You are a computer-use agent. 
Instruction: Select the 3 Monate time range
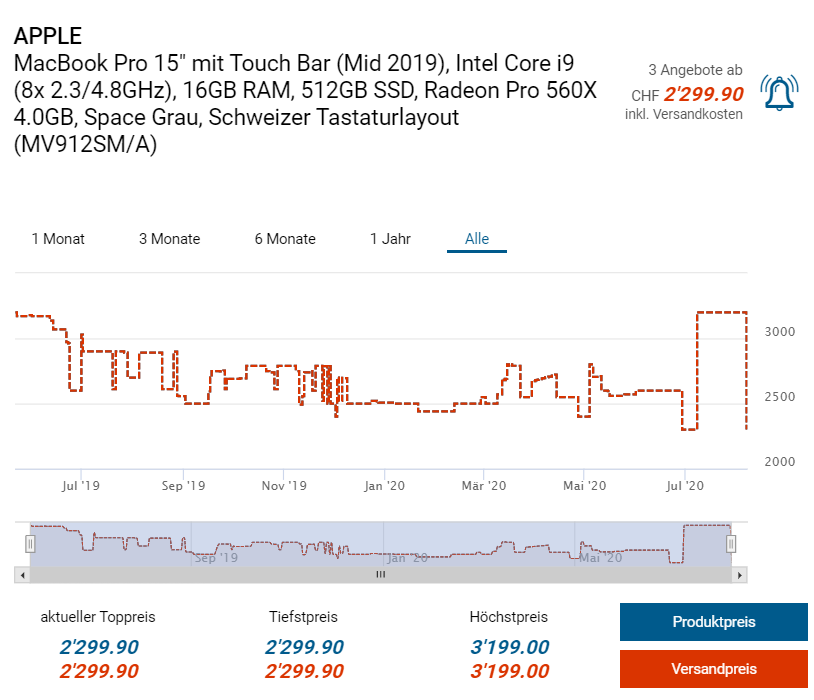coord(169,239)
